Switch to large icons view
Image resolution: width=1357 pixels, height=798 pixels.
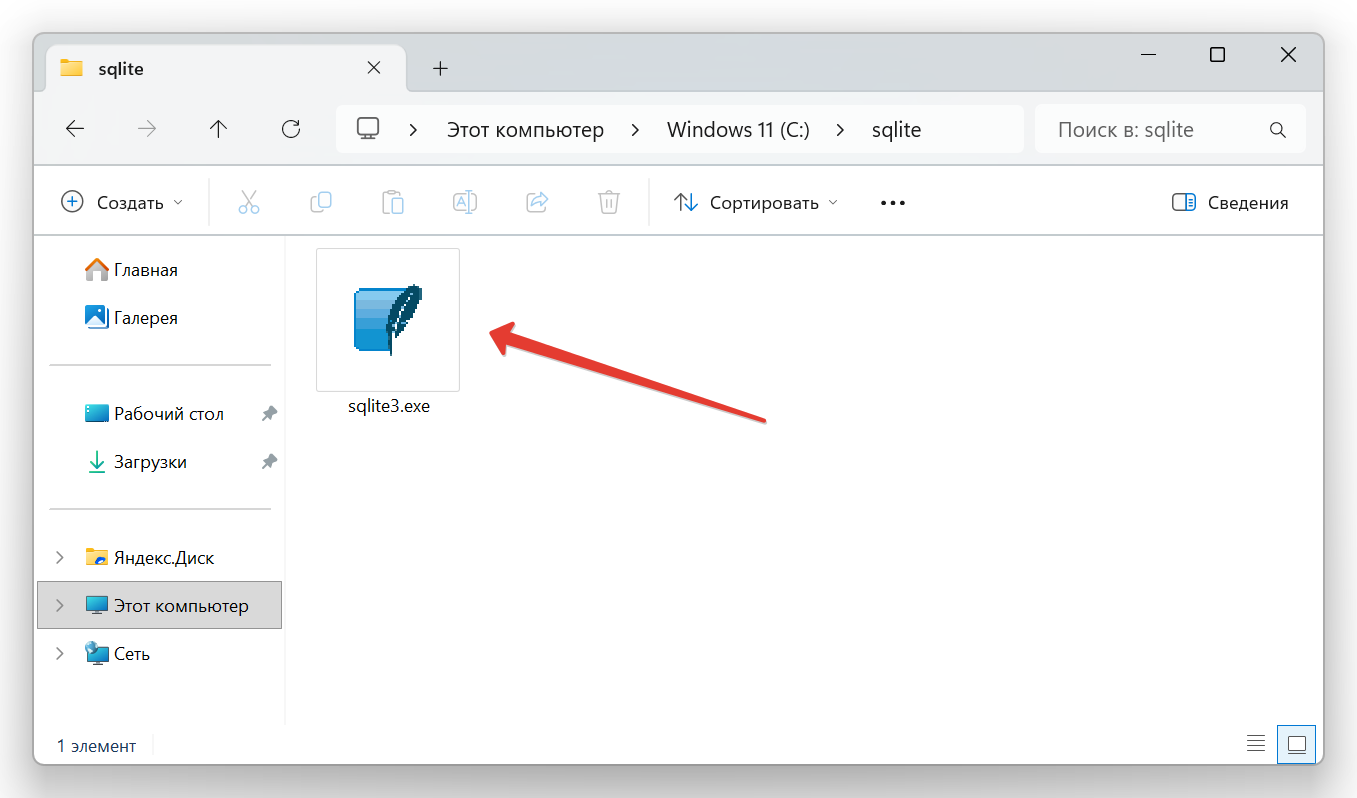click(1297, 744)
